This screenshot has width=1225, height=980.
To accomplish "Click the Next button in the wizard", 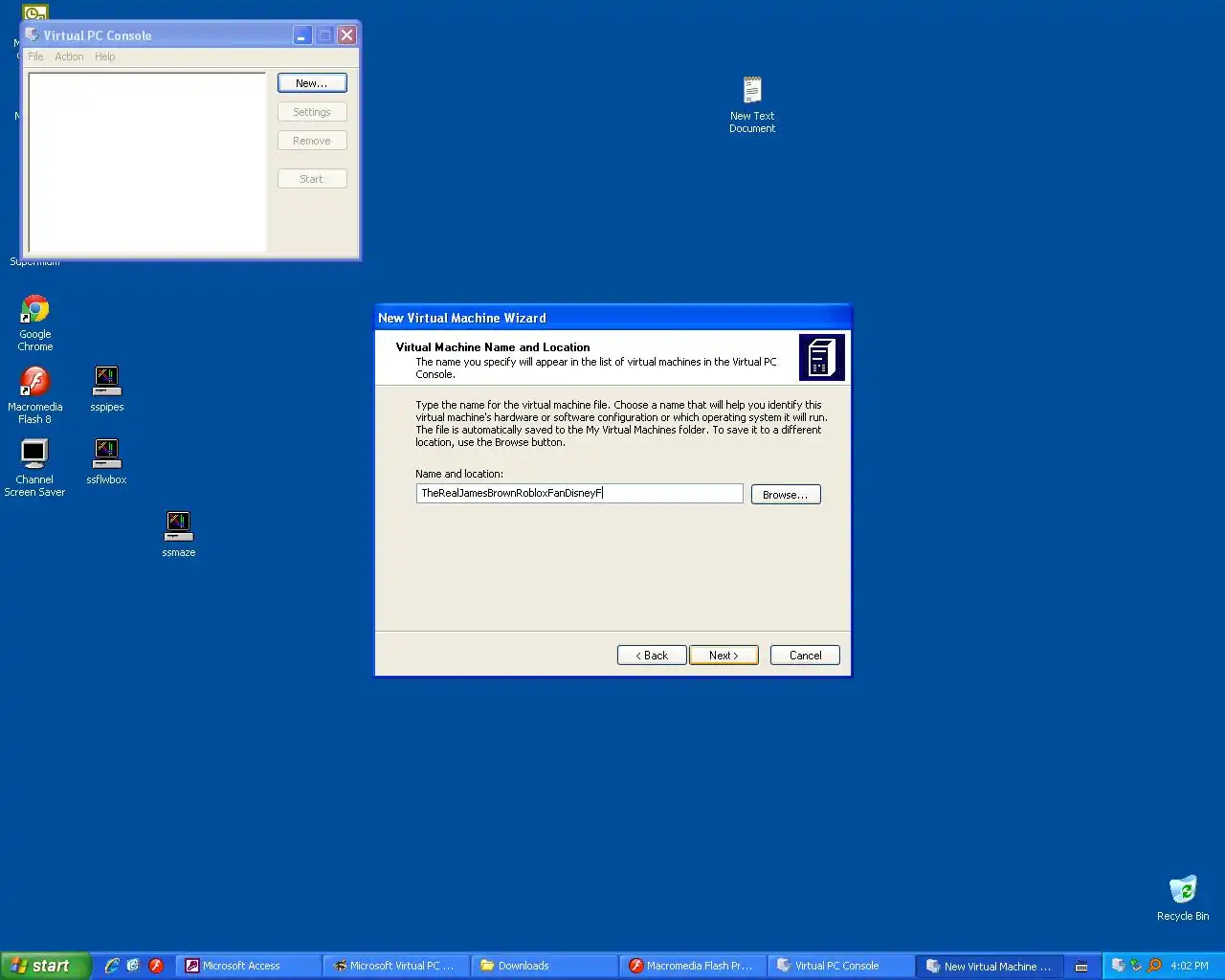I will pos(724,656).
